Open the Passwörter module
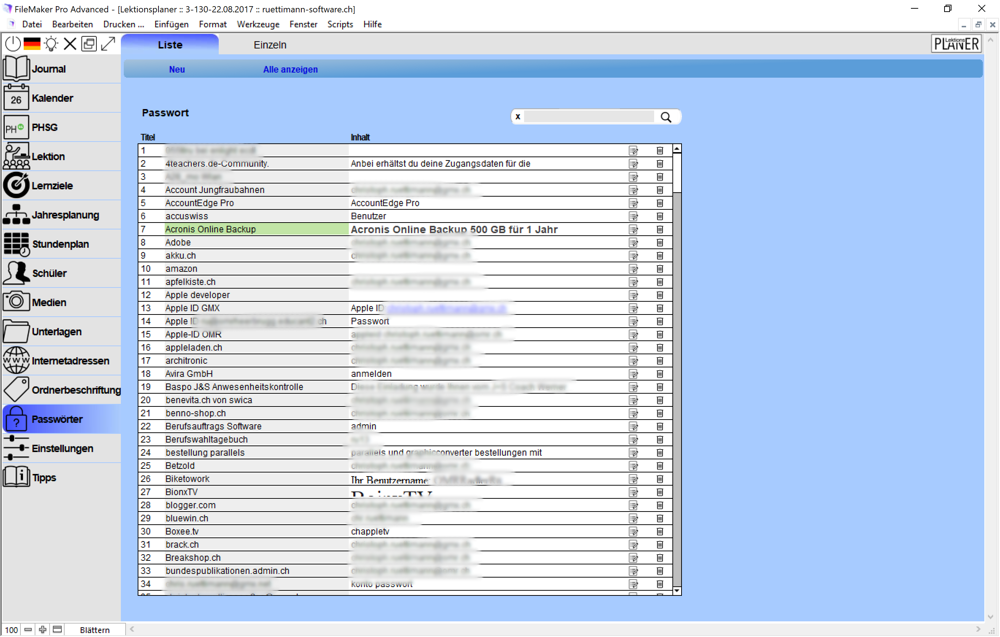Viewport: 1000px width, 637px height. click(61, 419)
